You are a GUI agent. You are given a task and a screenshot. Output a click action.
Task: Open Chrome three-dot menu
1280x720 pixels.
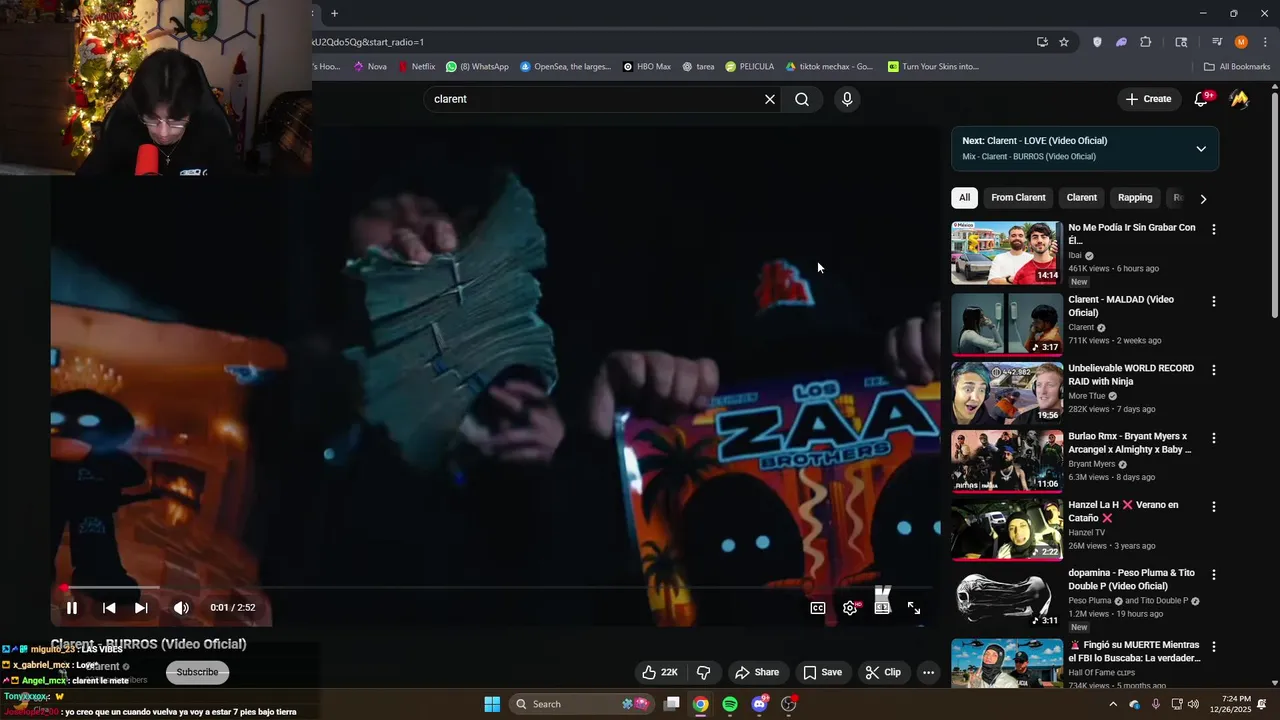coord(1265,42)
